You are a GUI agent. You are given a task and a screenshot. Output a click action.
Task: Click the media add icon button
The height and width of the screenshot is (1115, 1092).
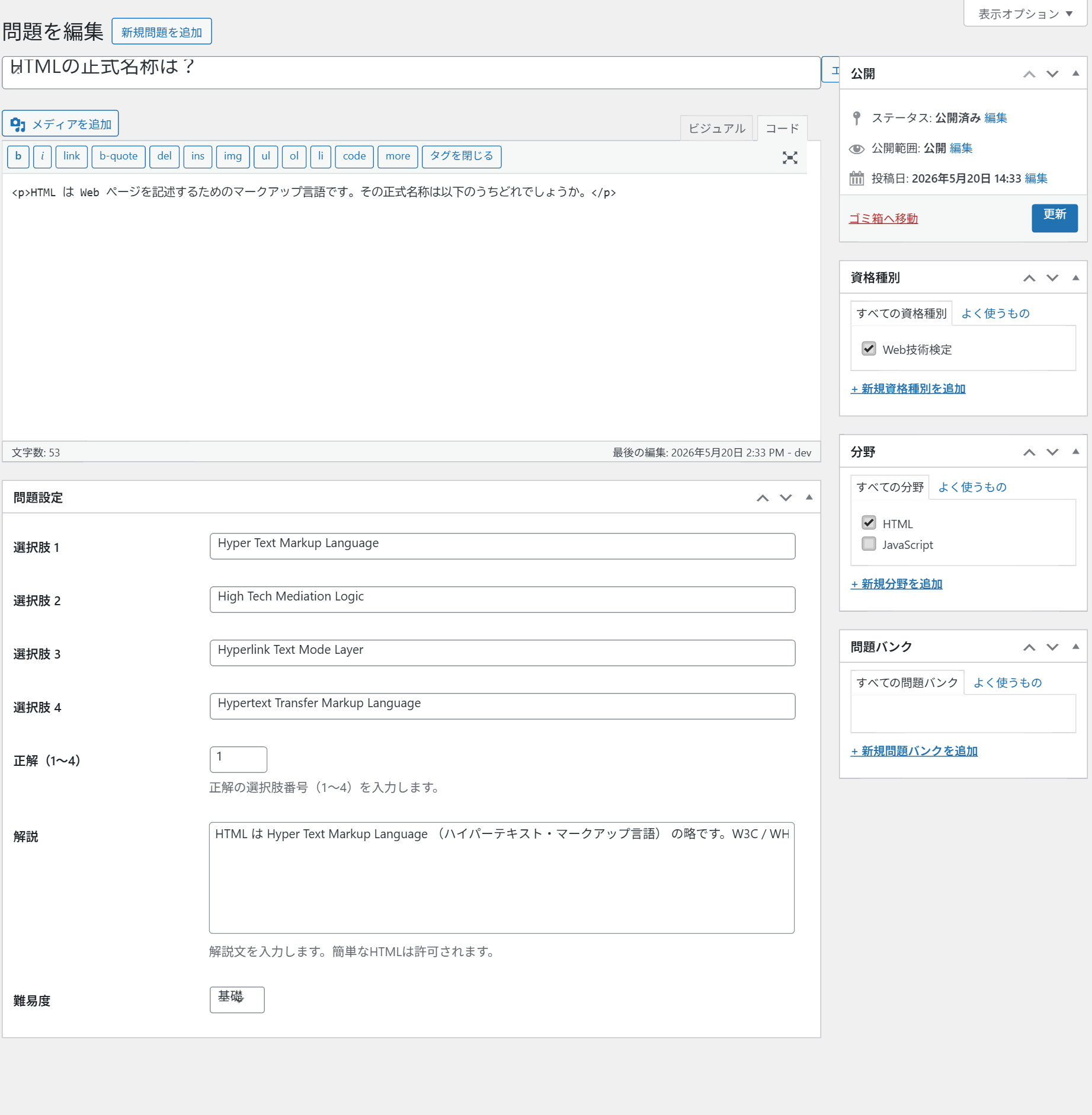(60, 123)
